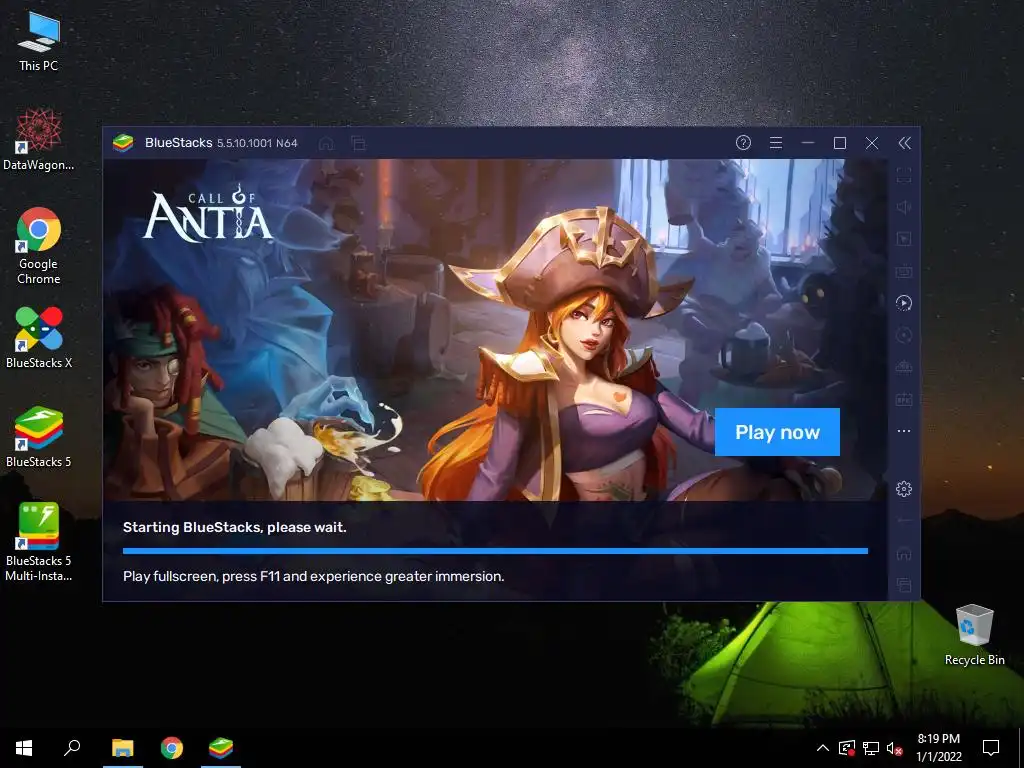The image size is (1024, 768).
Task: Open This PC desktop icon
Action: click(x=39, y=41)
